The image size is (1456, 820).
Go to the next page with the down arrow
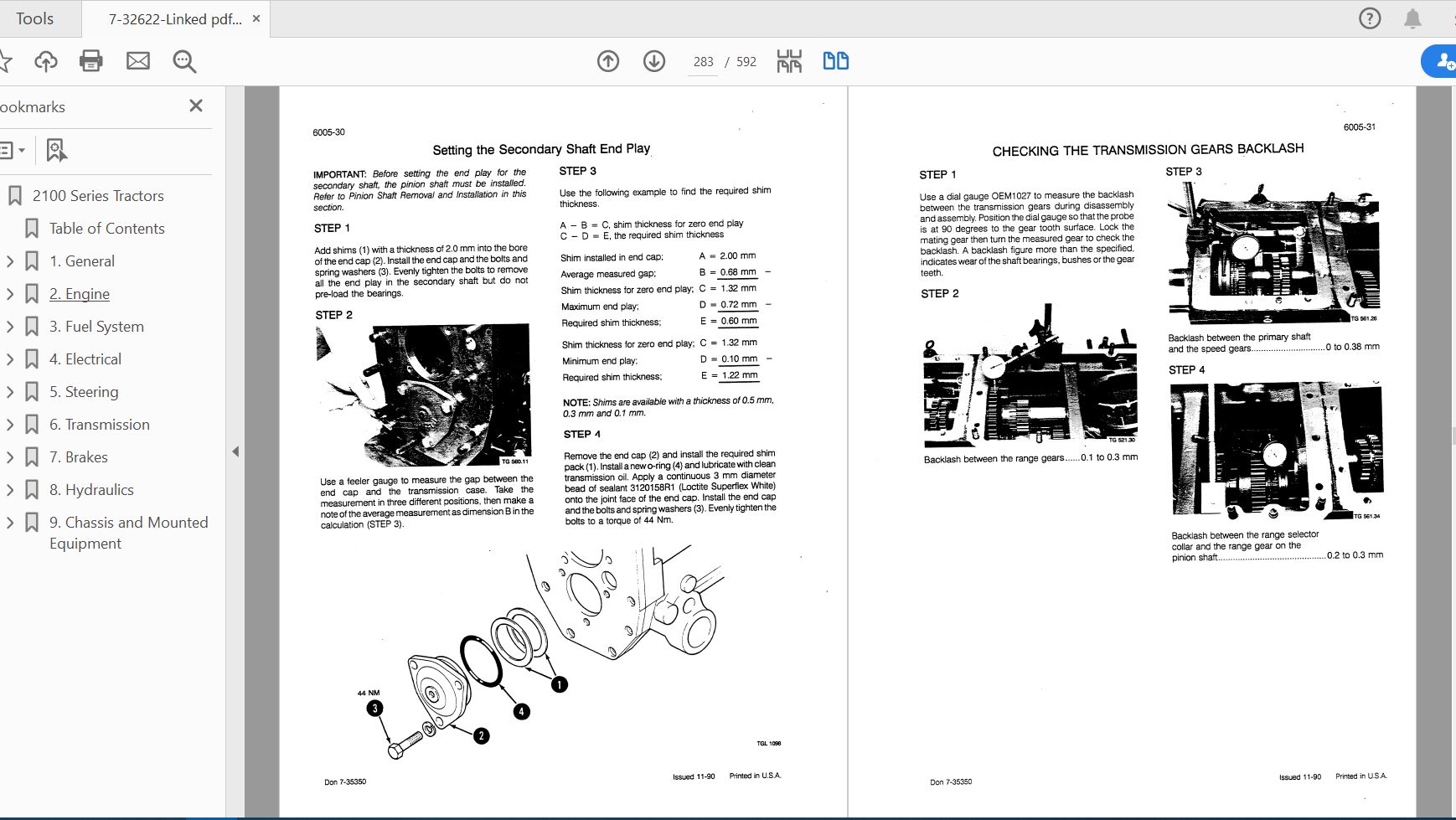click(655, 60)
